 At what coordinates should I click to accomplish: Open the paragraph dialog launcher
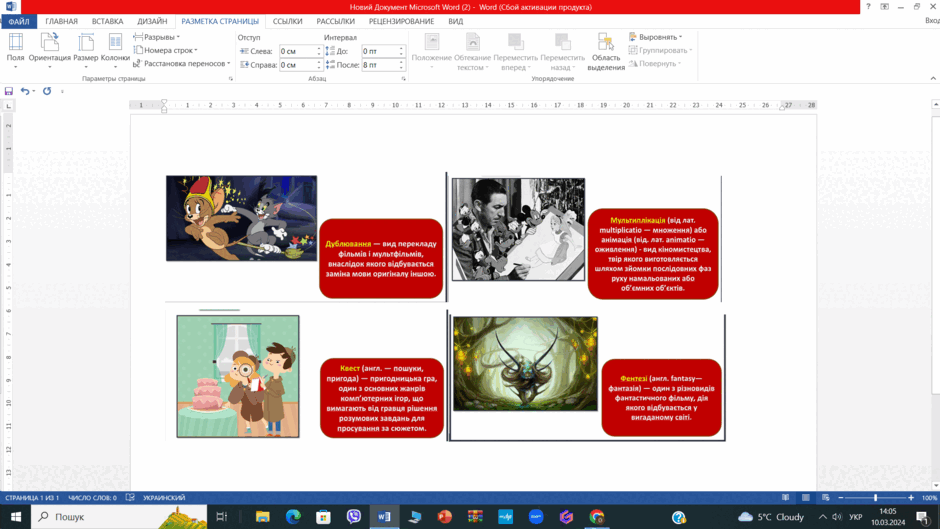pyautogui.click(x=403, y=79)
